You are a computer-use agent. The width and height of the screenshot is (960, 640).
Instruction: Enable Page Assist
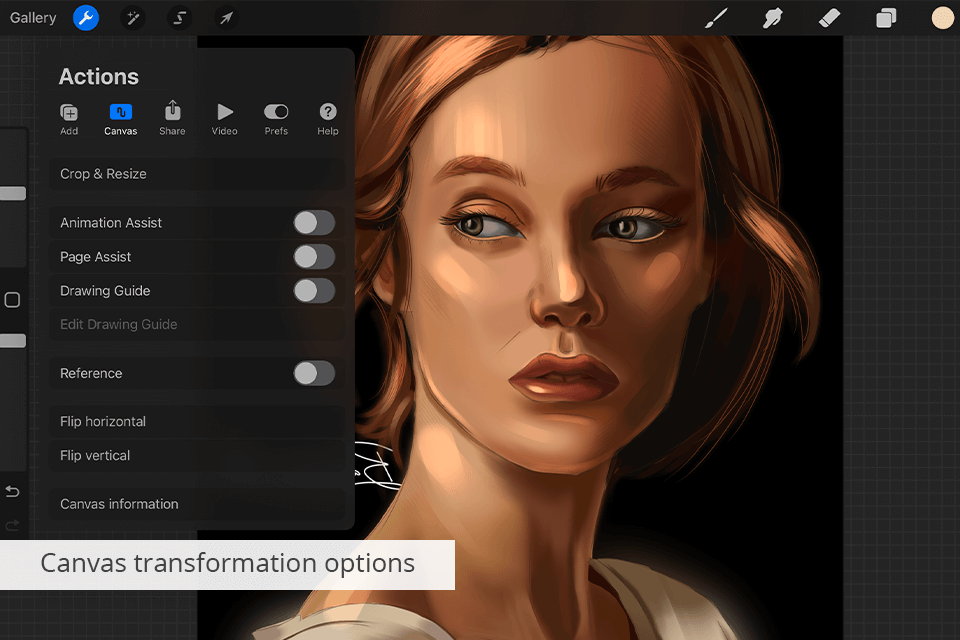(314, 257)
